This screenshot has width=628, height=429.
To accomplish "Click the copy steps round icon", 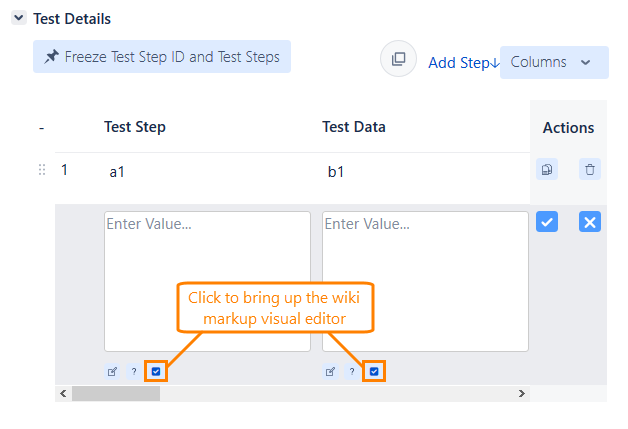I will [x=398, y=60].
